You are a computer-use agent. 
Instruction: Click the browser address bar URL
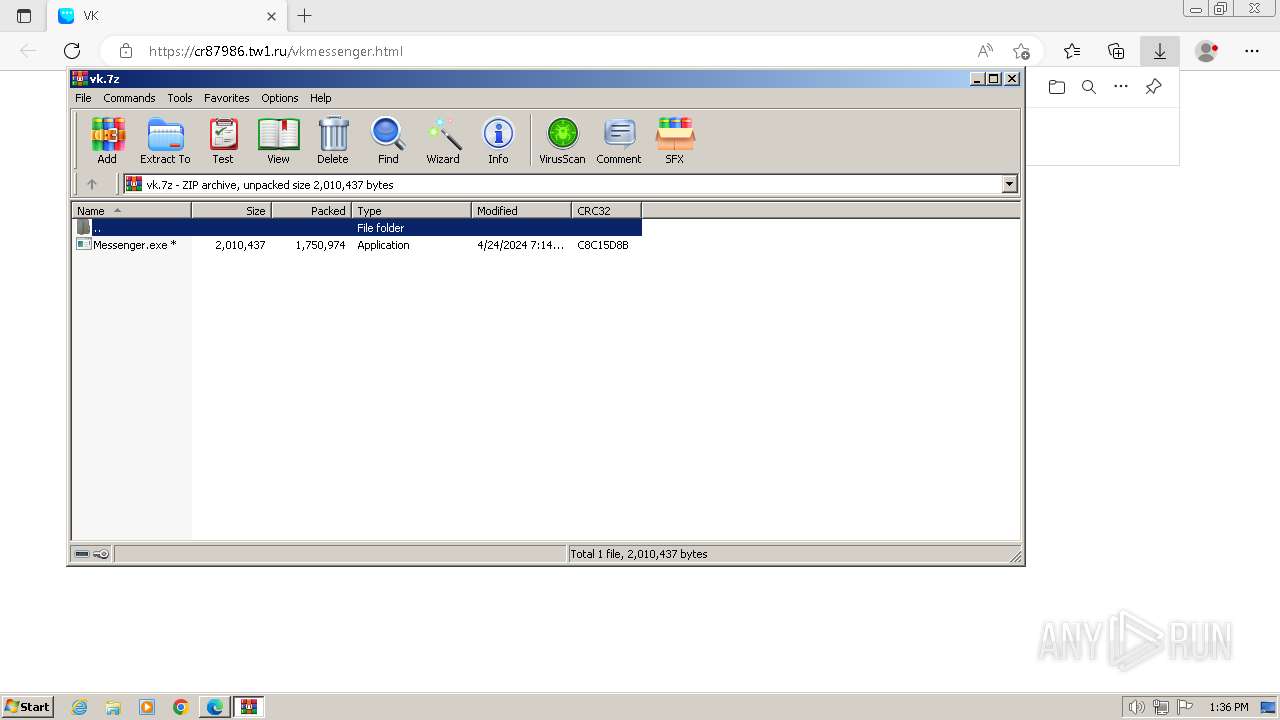[276, 51]
